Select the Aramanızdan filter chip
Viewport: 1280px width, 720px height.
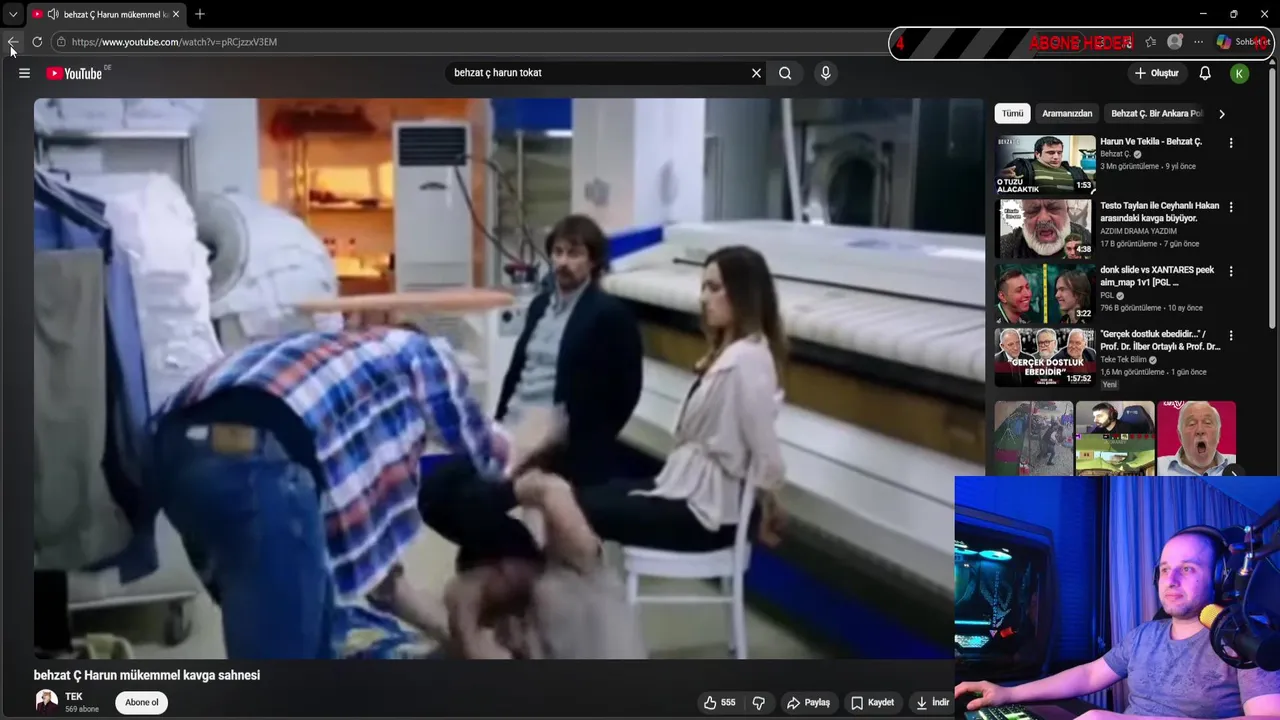point(1067,114)
